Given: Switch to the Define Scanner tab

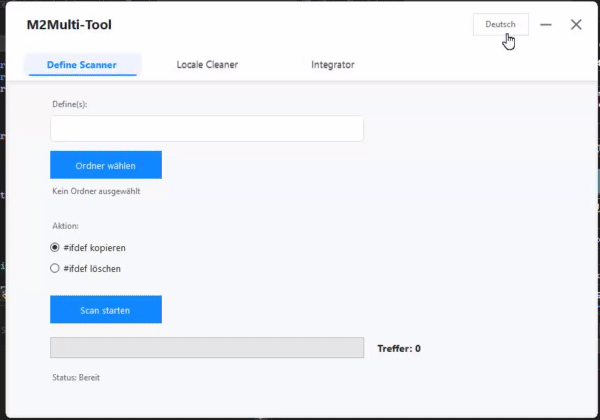Looking at the screenshot, I should click(x=82, y=65).
